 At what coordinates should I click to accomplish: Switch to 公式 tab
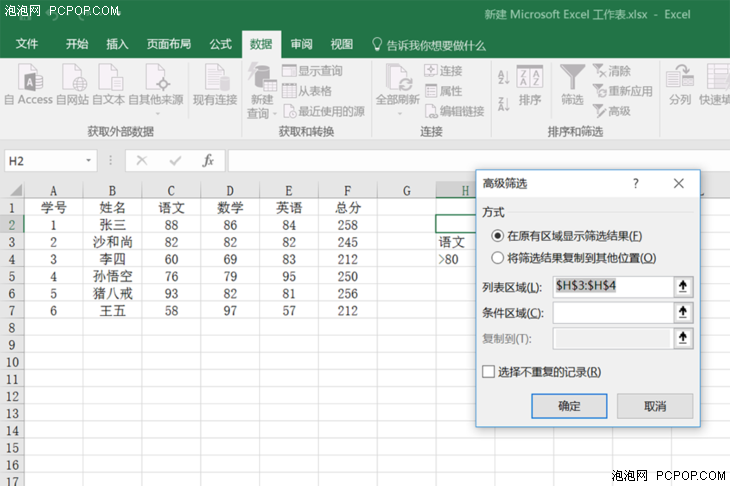pos(220,44)
